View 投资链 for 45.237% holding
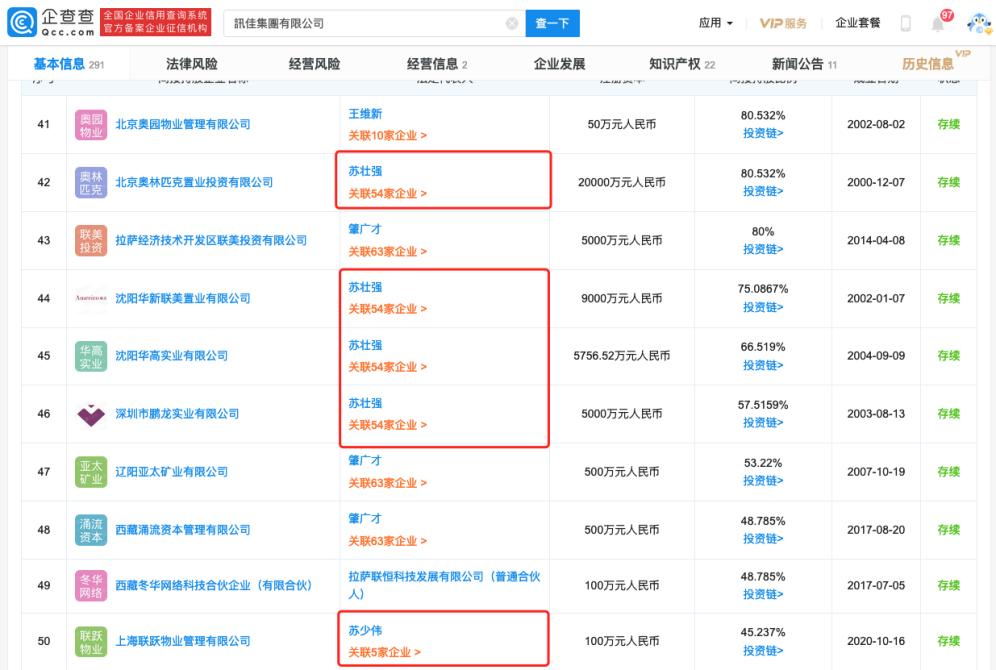The height and width of the screenshot is (670, 996). pos(763,651)
